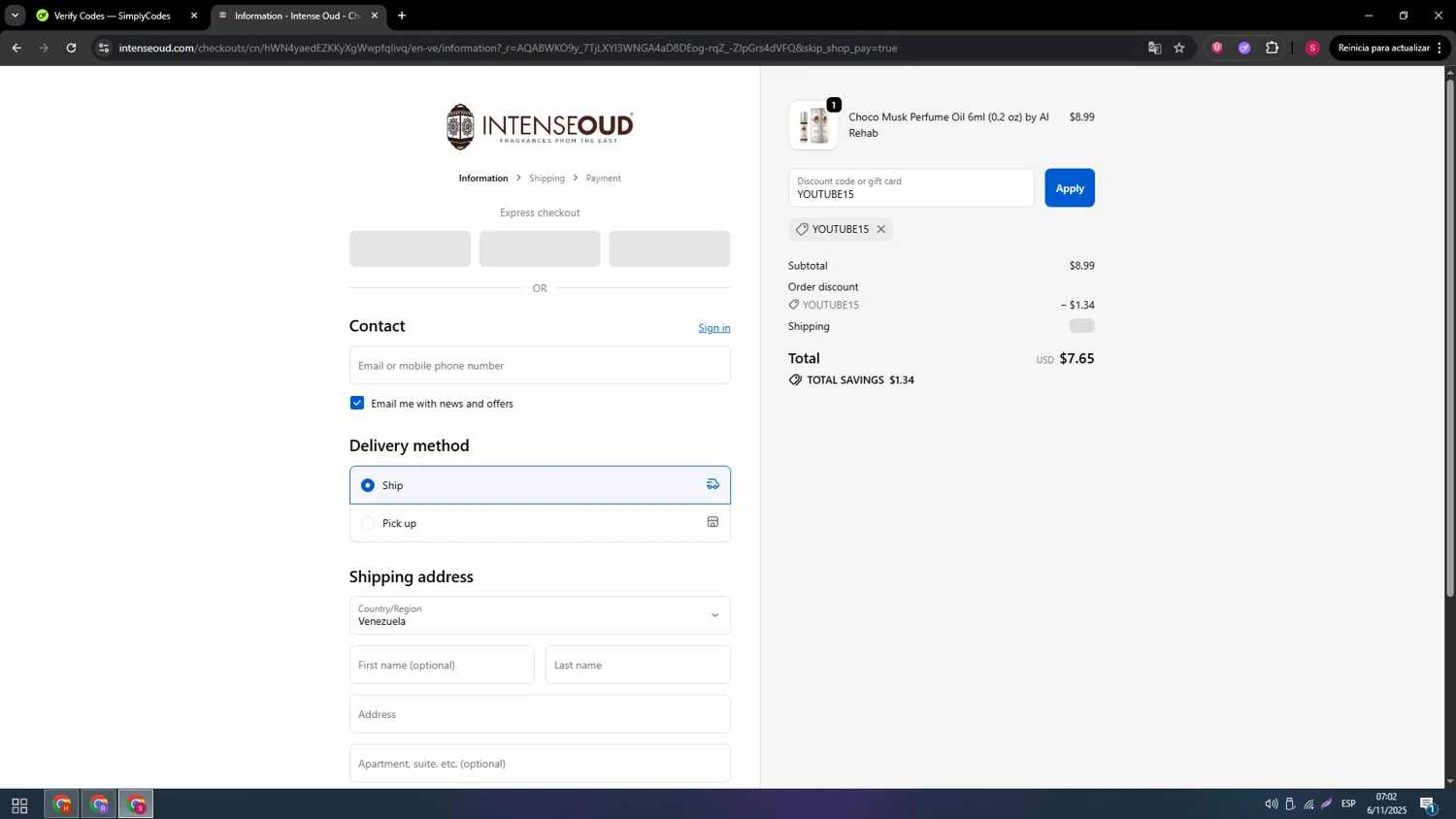The height and width of the screenshot is (819, 1456).
Task: Open the Extensions puzzle icon
Action: click(1272, 48)
